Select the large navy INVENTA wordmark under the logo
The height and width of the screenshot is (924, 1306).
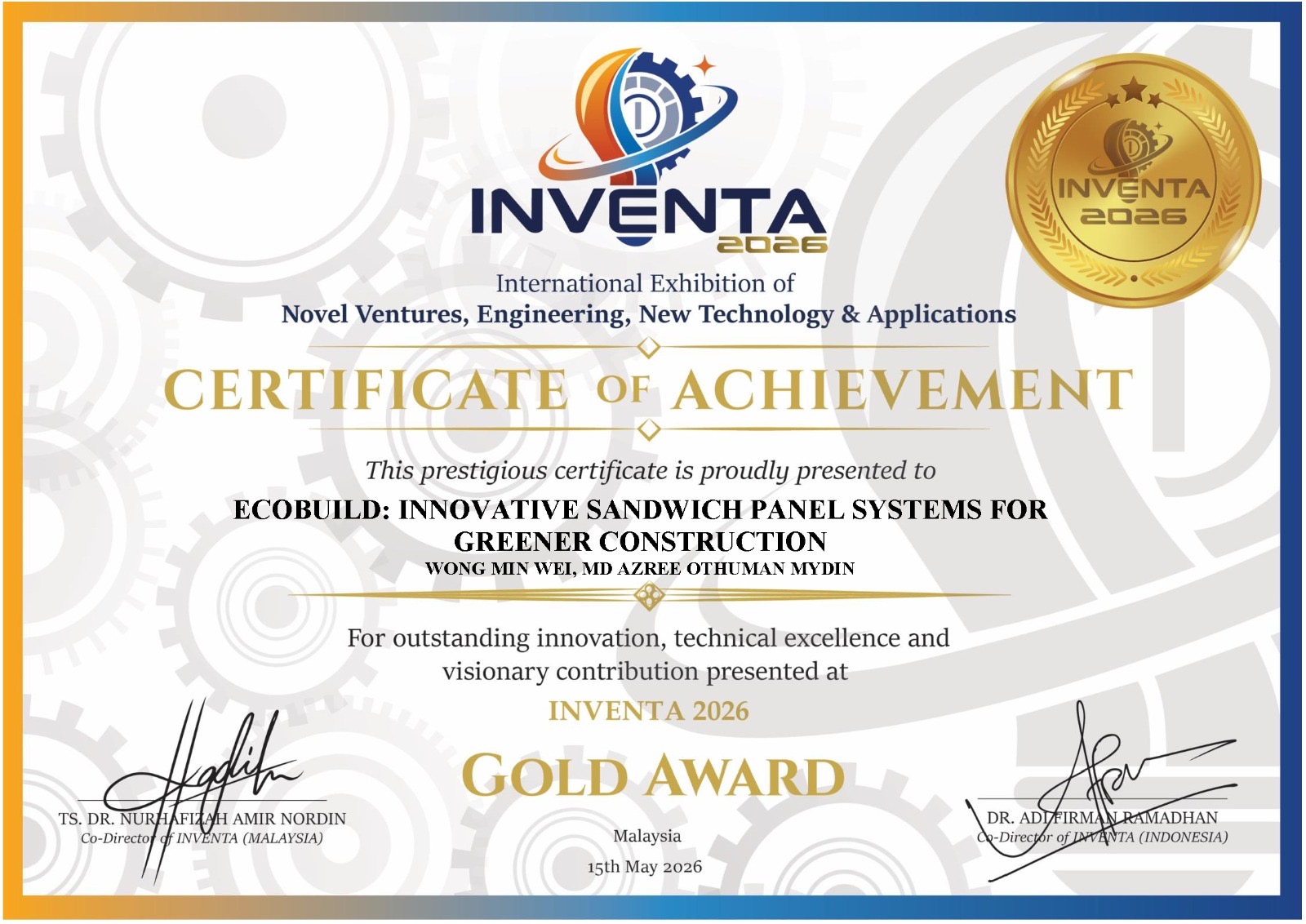point(648,215)
